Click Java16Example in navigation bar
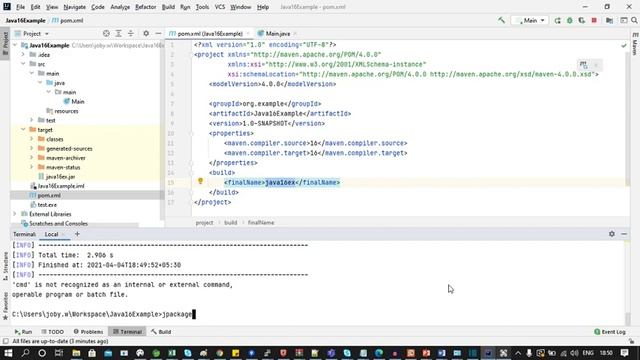The width and height of the screenshot is (640, 360). pyautogui.click(x=25, y=20)
